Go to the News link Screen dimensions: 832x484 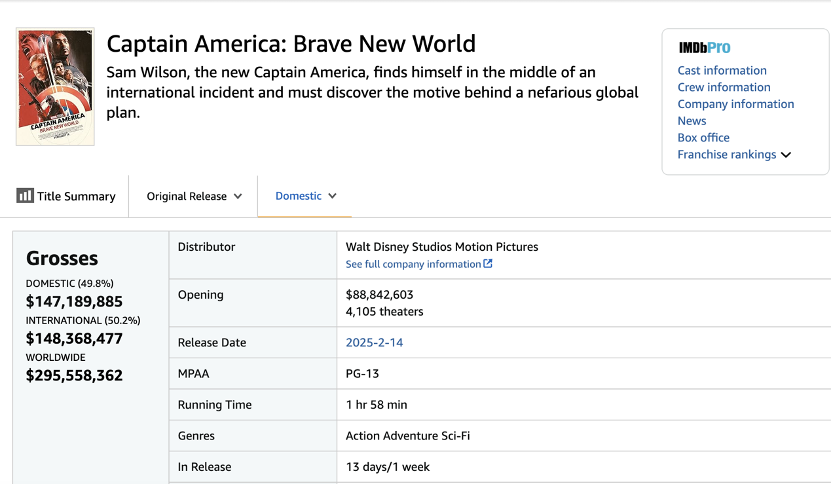691,121
